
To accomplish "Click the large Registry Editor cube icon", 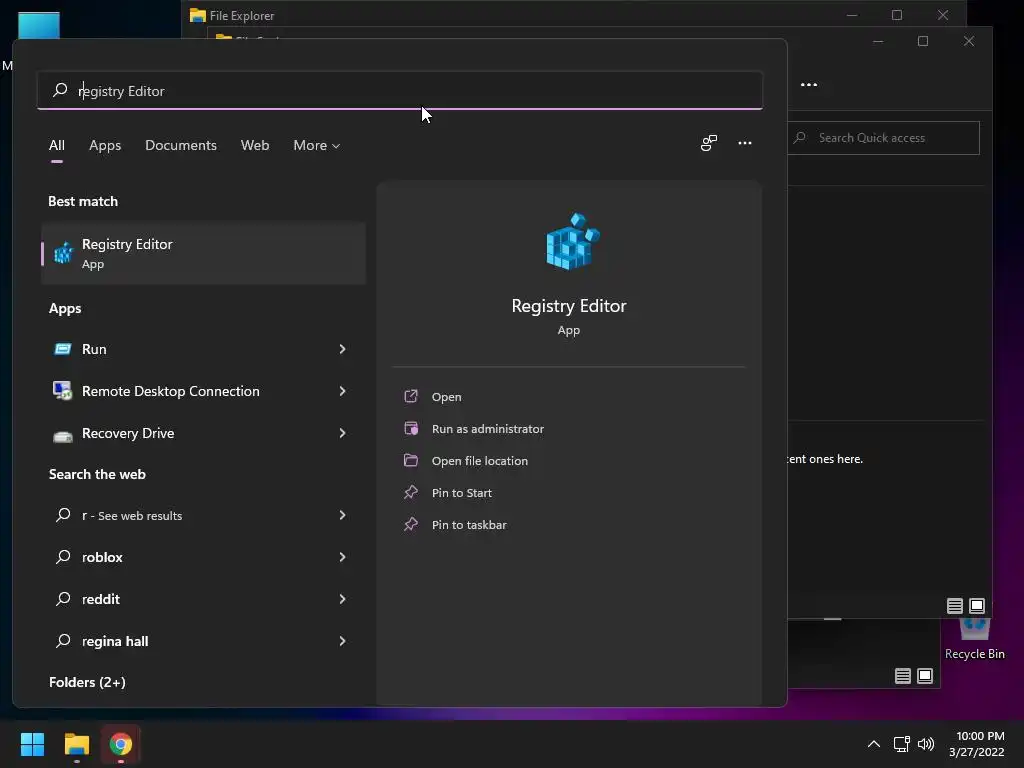I will pos(573,241).
